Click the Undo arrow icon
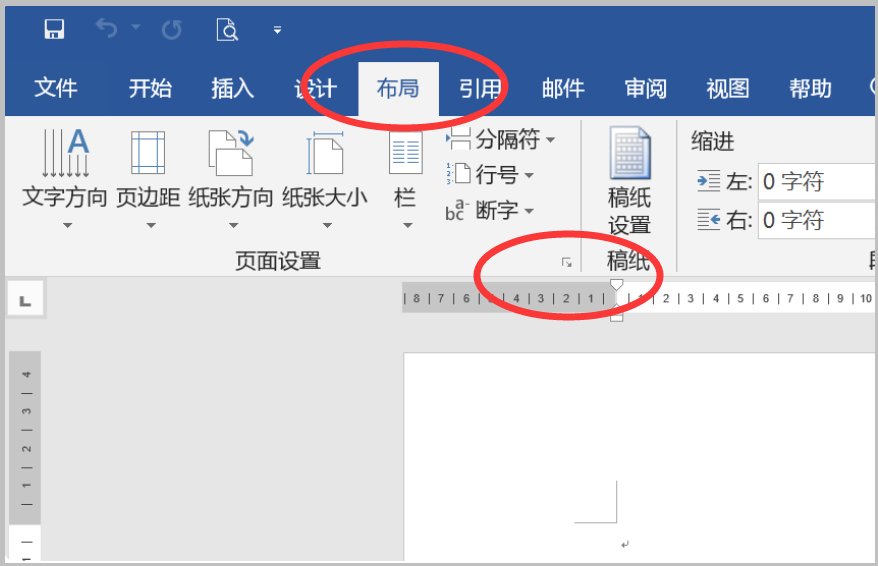878x566 pixels. [106, 28]
